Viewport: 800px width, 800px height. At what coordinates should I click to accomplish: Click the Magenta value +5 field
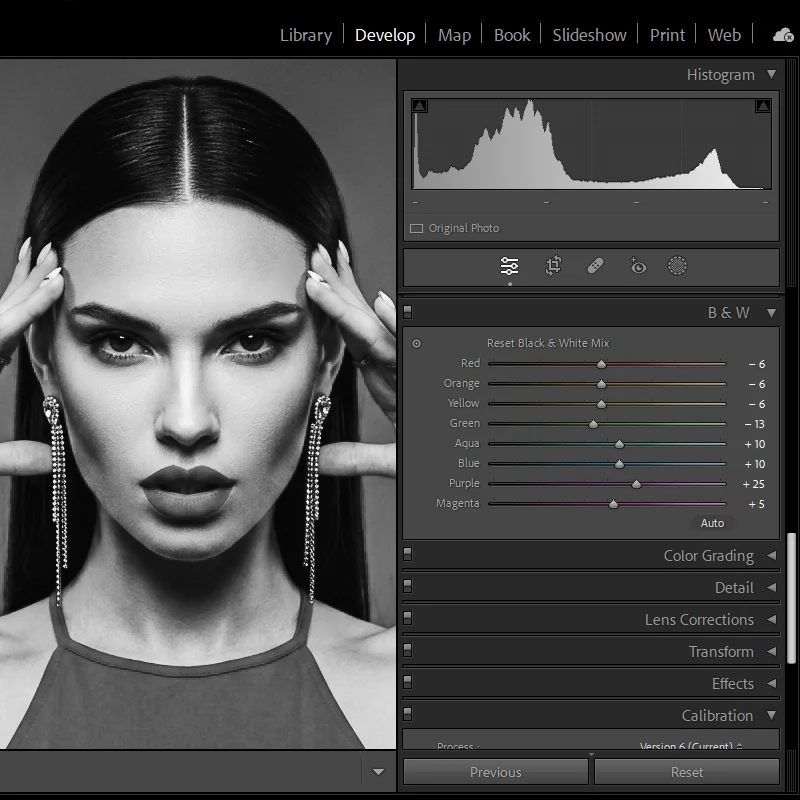click(756, 504)
